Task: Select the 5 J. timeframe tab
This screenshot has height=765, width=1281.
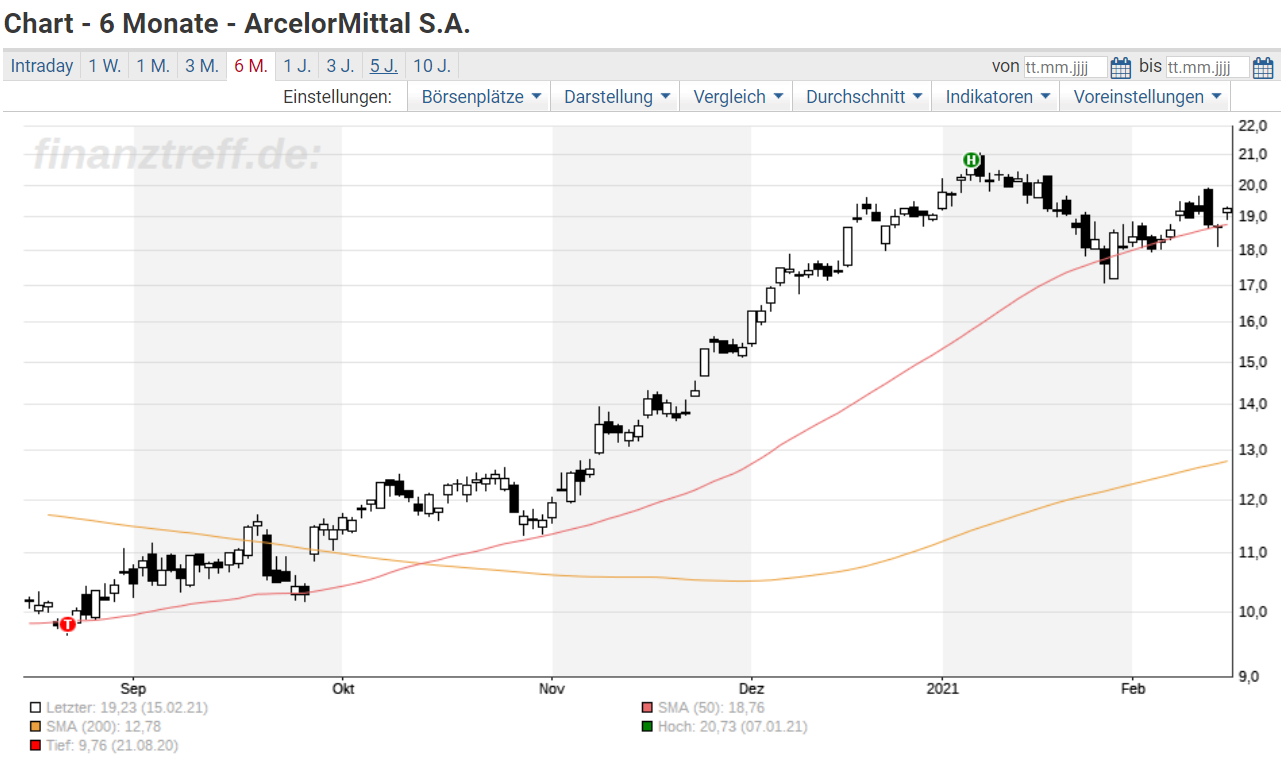Action: [384, 66]
